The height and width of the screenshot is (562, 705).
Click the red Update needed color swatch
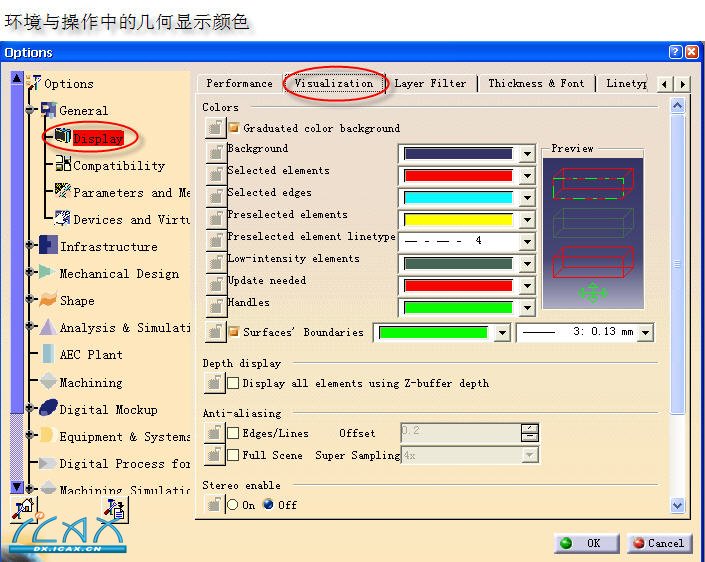pyautogui.click(x=458, y=286)
